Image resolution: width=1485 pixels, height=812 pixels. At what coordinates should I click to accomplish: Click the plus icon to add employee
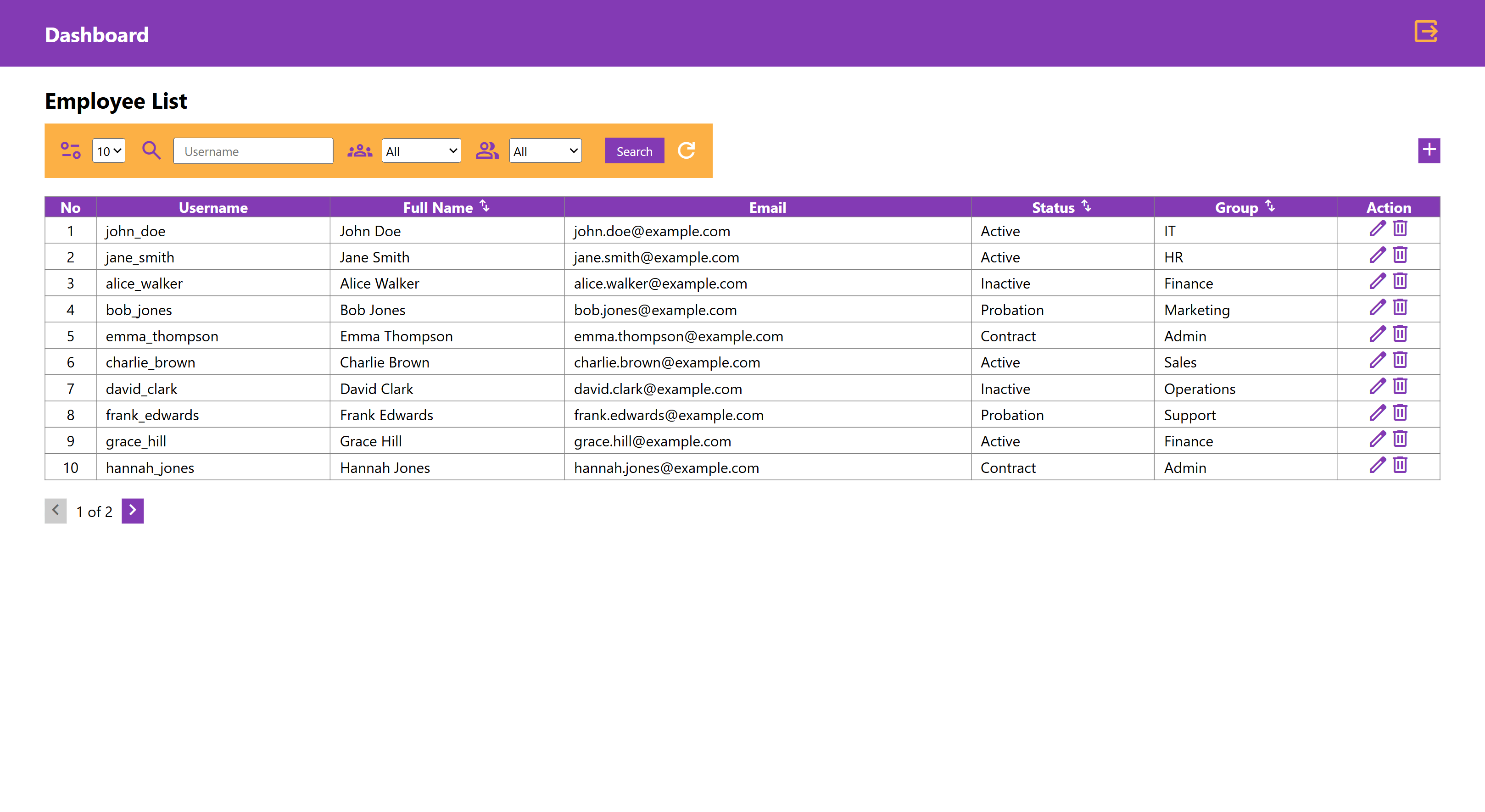pyautogui.click(x=1429, y=150)
